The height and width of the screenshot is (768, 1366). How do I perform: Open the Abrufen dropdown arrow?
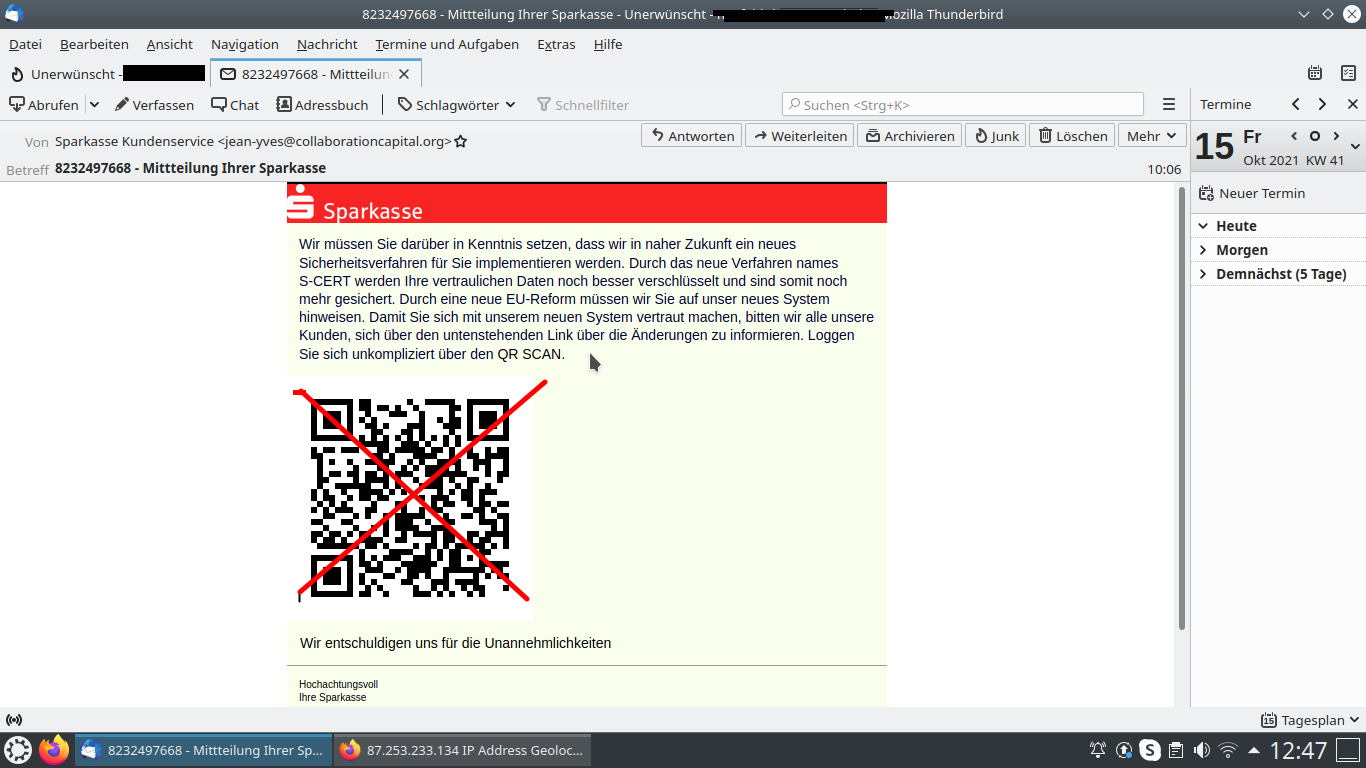point(94,104)
